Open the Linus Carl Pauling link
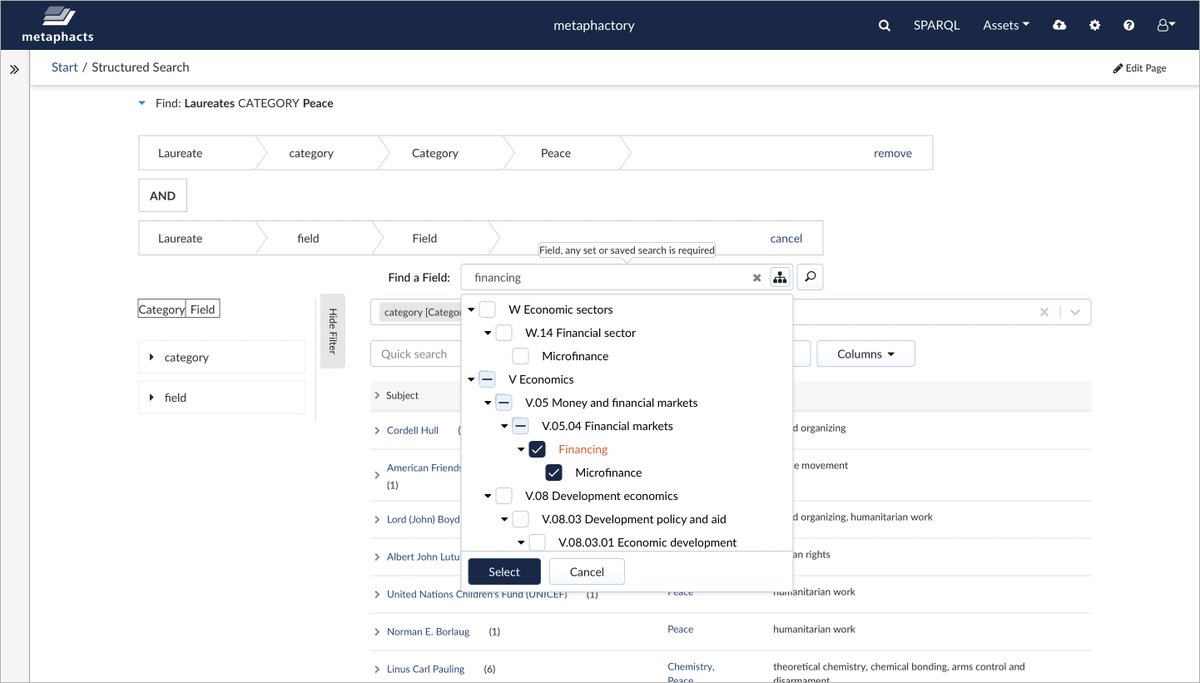The width and height of the screenshot is (1200, 683). [426, 669]
